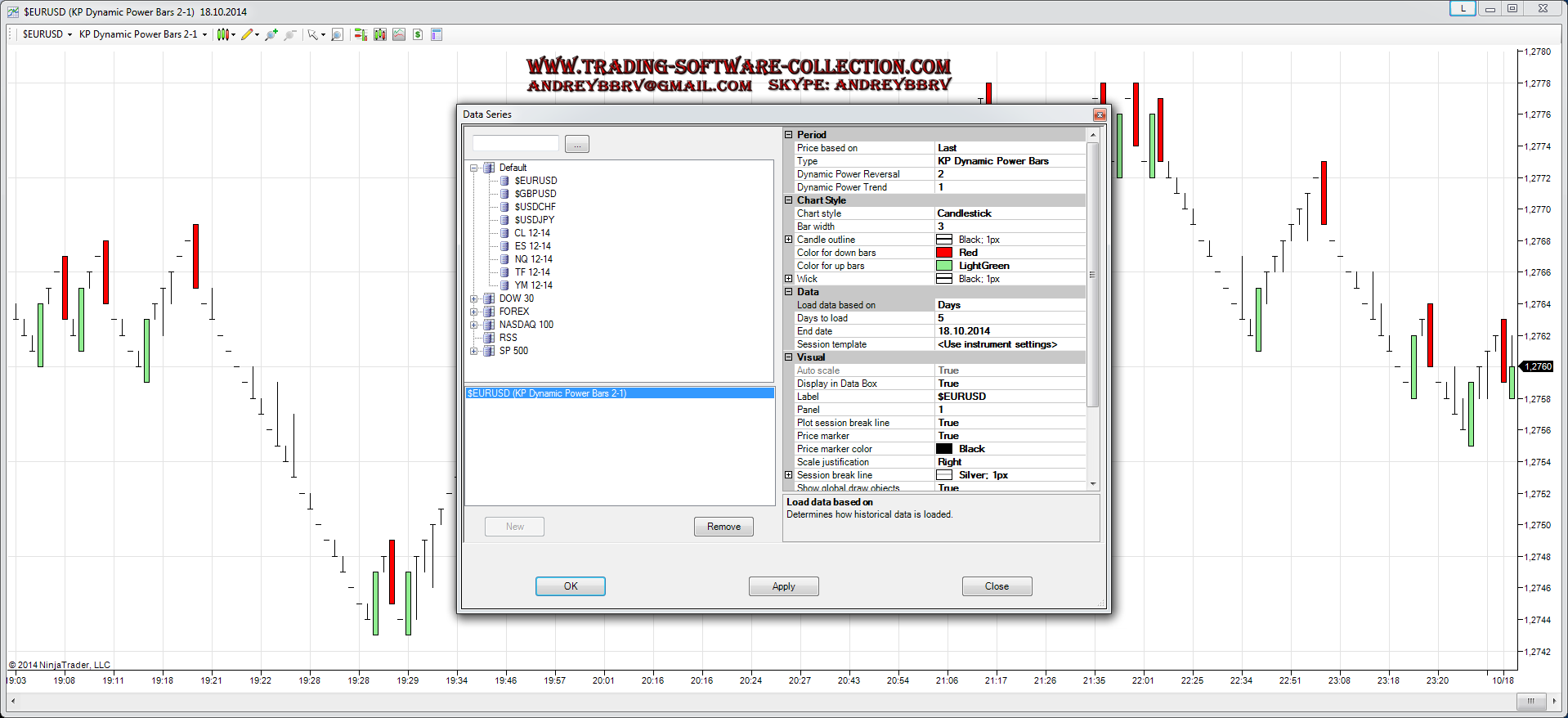Open the Chart Trader icon
Viewport: 1568px width, 718px height.
pyautogui.click(x=360, y=34)
